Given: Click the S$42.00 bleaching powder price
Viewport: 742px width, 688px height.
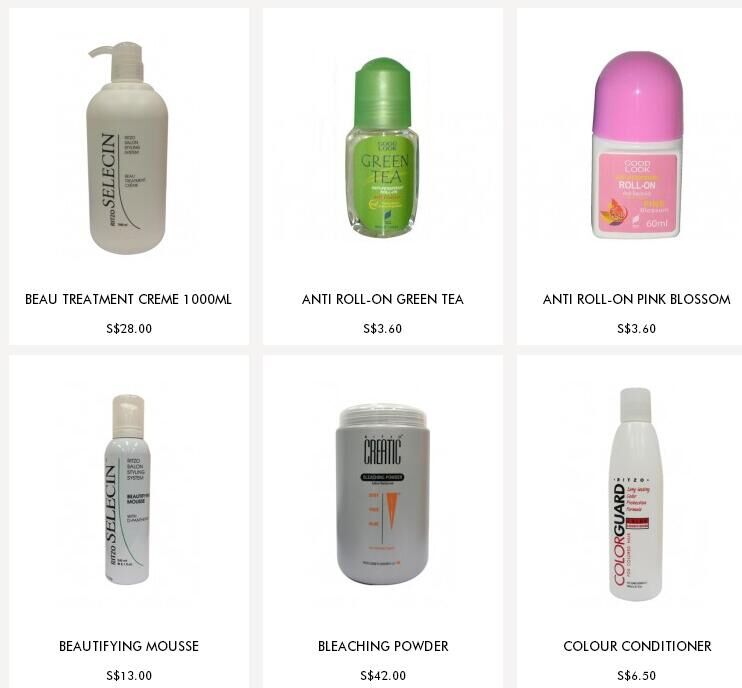Looking at the screenshot, I should coord(383,676).
